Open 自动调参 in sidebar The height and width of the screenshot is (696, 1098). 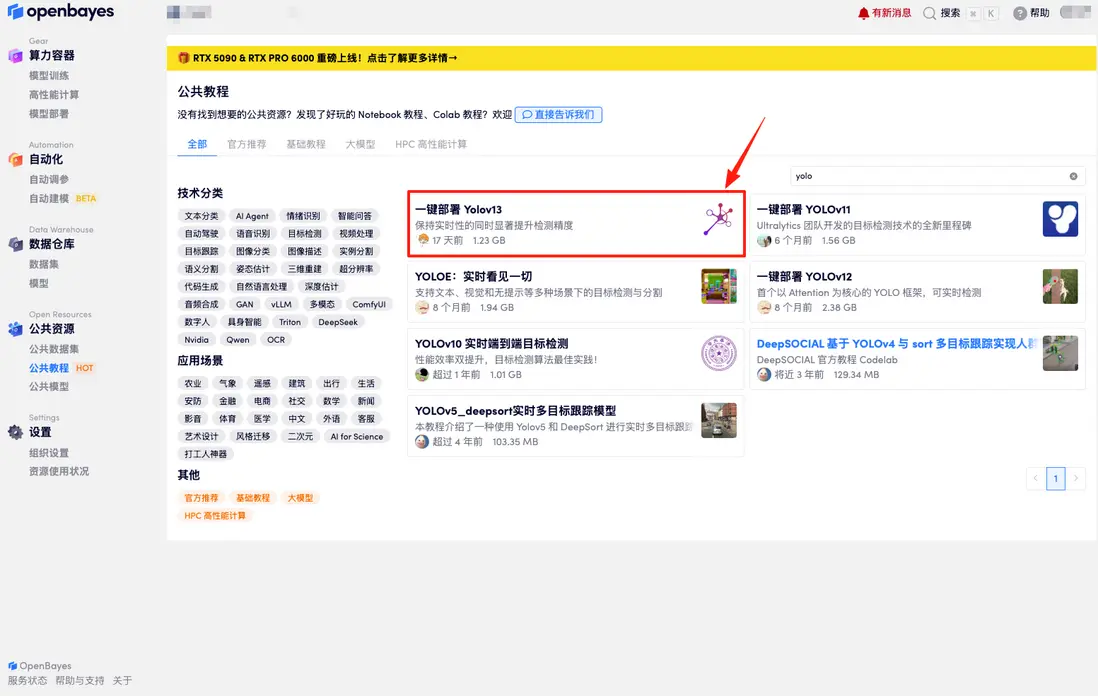coord(49,179)
